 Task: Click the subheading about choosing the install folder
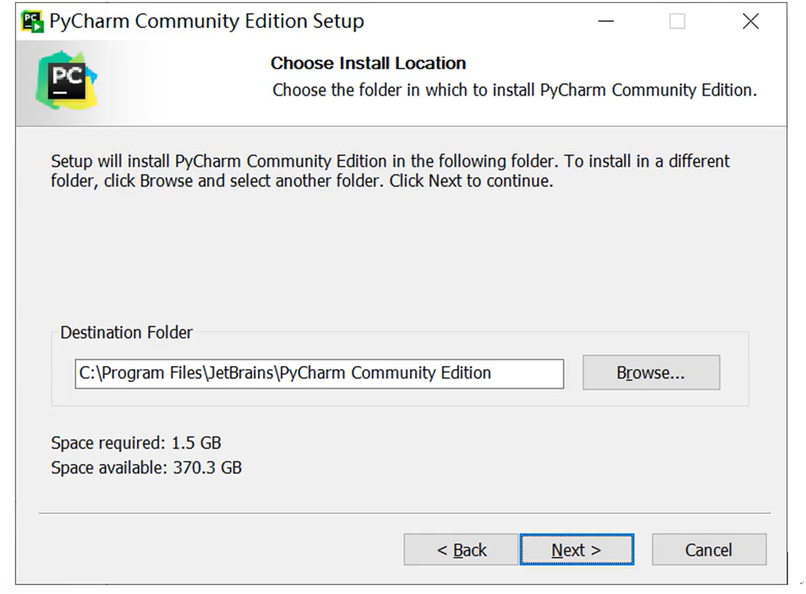[515, 90]
